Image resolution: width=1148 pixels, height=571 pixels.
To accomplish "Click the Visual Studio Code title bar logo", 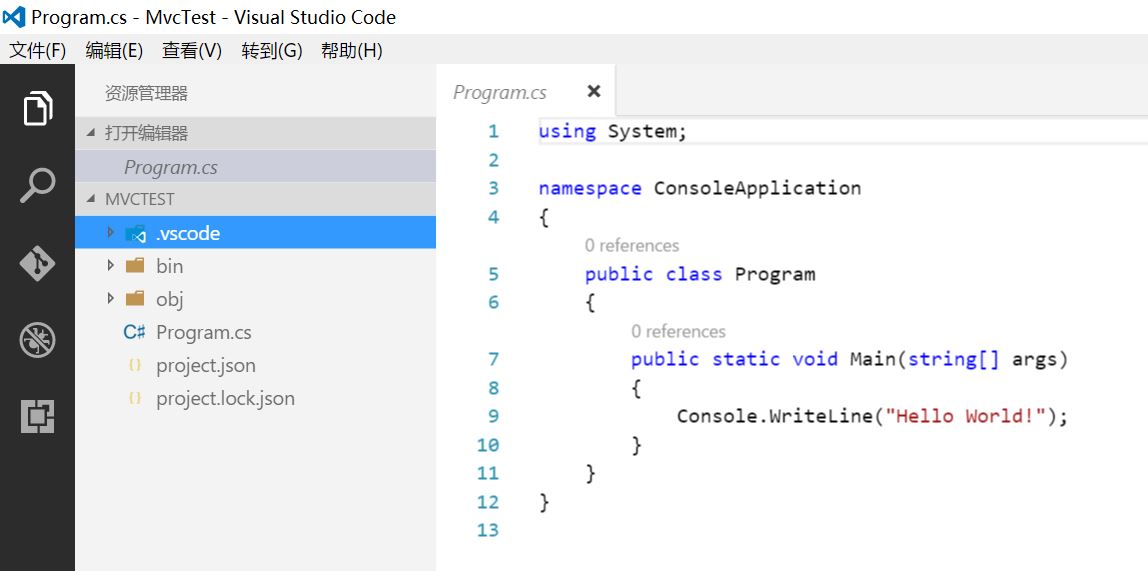I will [14, 17].
